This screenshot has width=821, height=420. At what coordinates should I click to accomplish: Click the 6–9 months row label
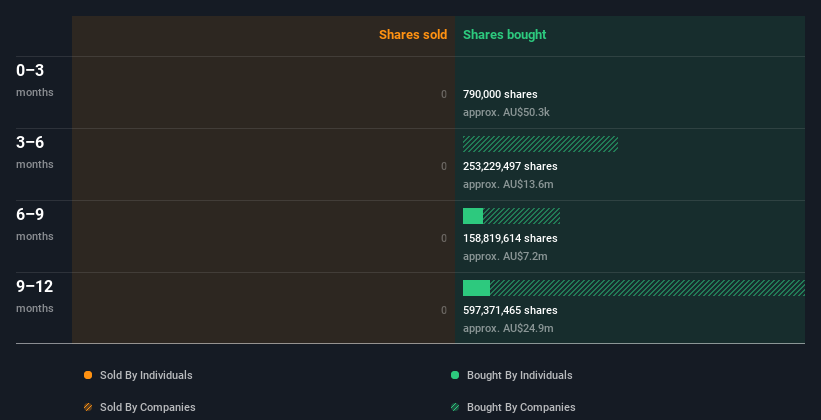pos(35,224)
